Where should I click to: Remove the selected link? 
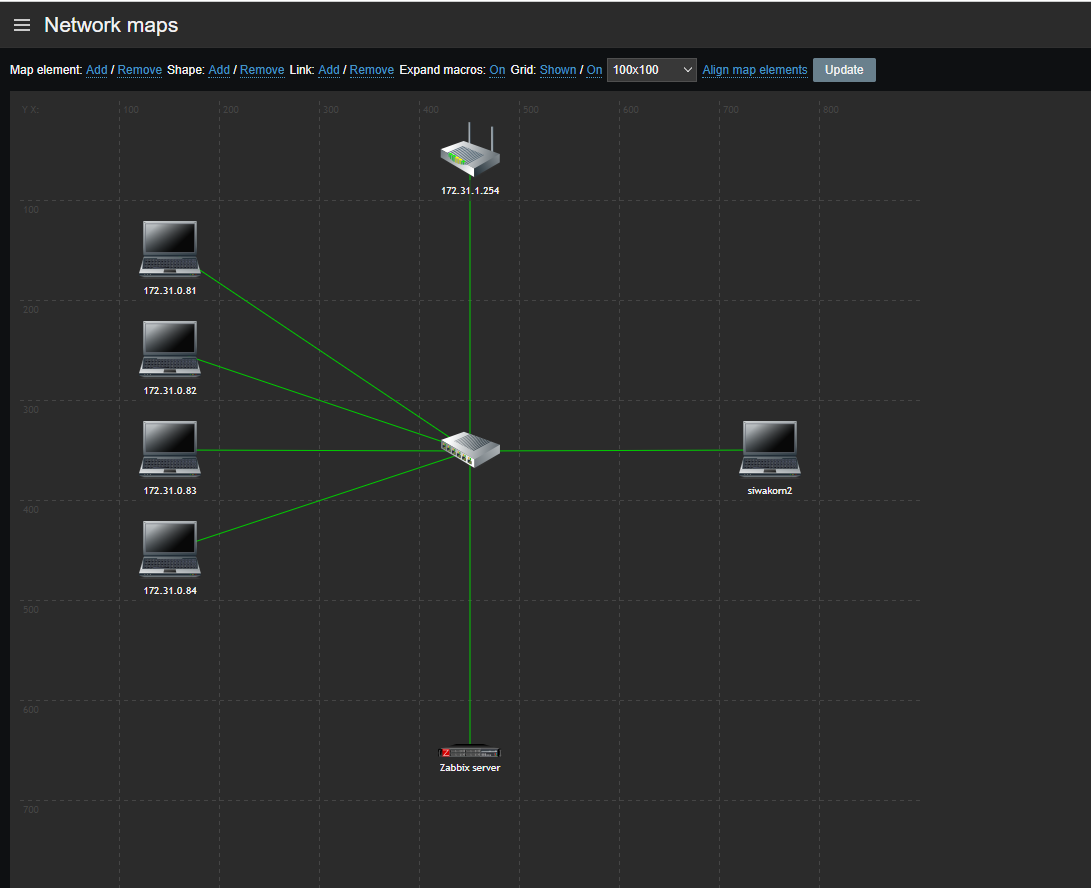(372, 70)
